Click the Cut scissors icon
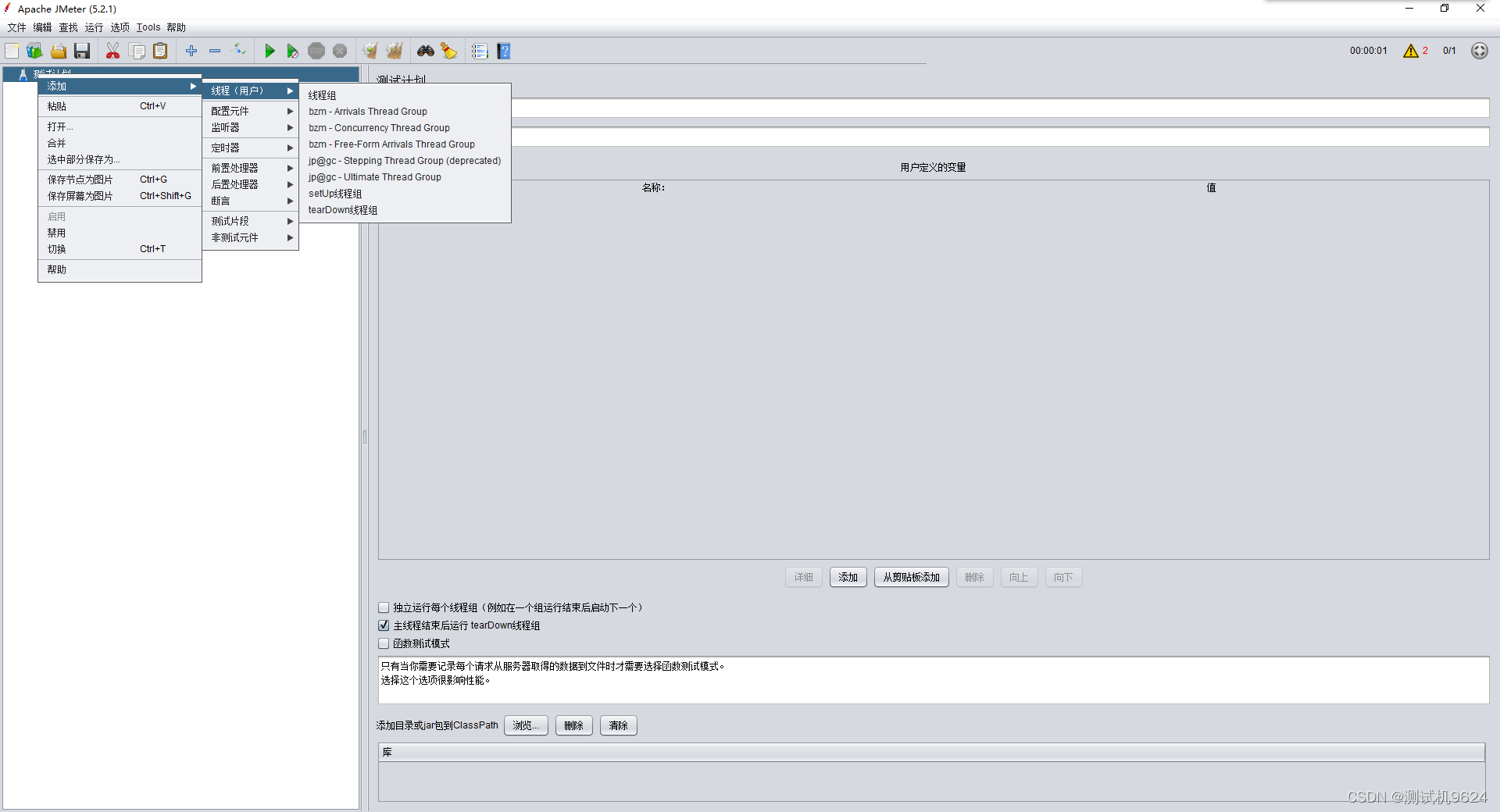Screen dimensions: 1500x812 click(113, 51)
